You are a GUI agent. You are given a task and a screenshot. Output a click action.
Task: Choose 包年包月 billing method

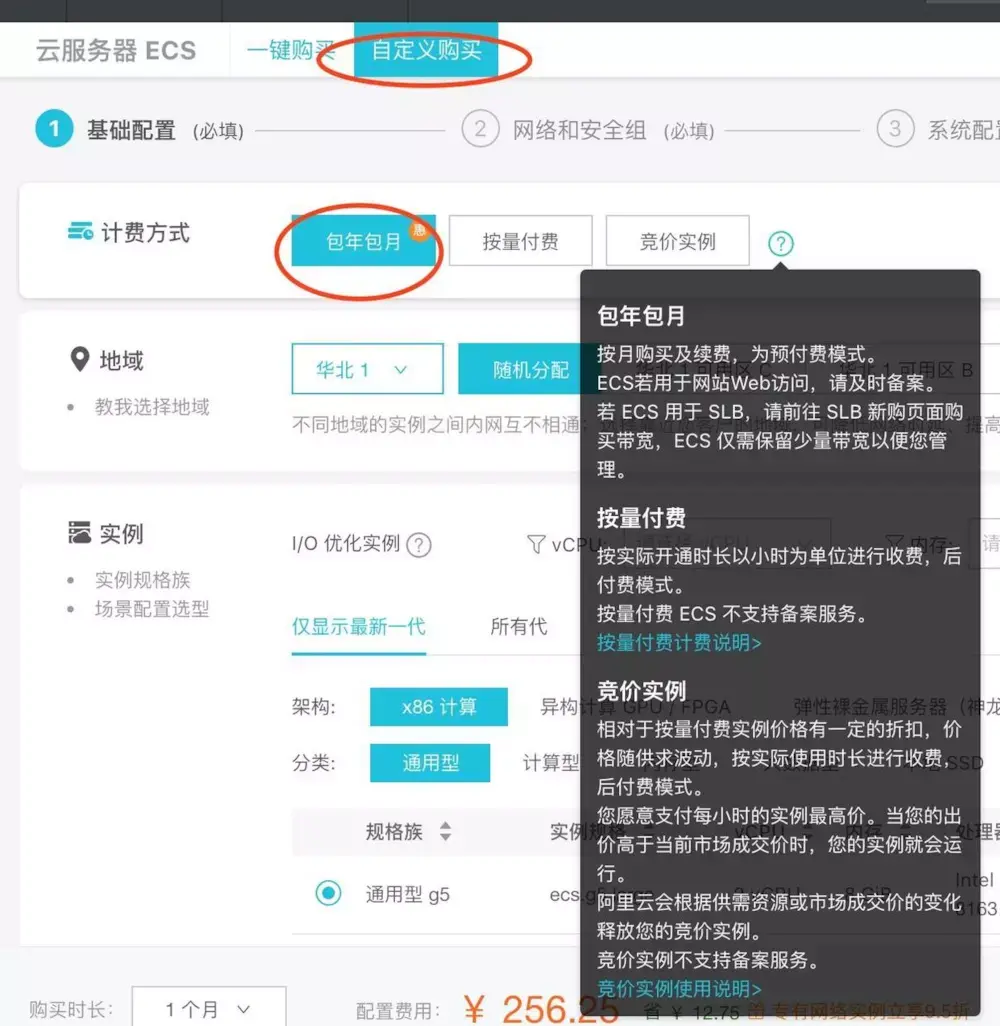click(363, 241)
